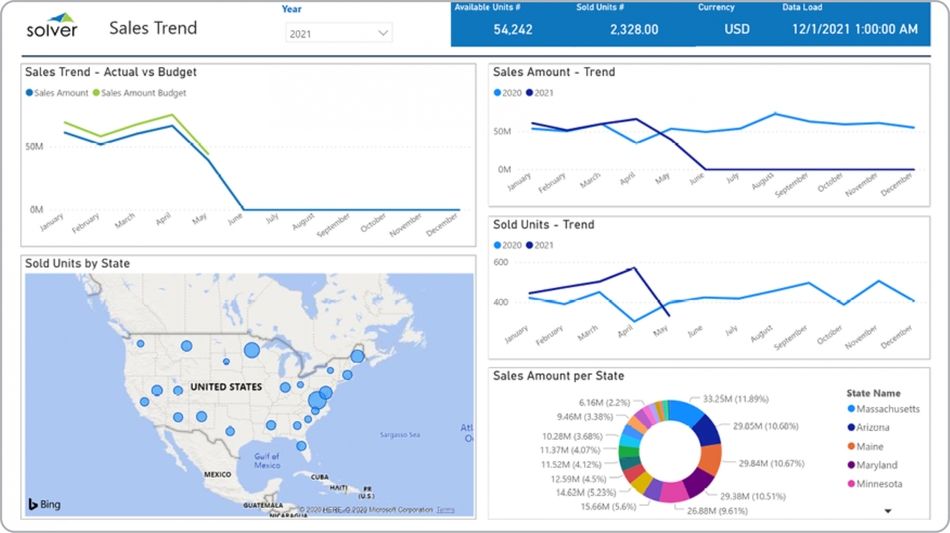Filter by Maine in State Name legend

[x=872, y=447]
